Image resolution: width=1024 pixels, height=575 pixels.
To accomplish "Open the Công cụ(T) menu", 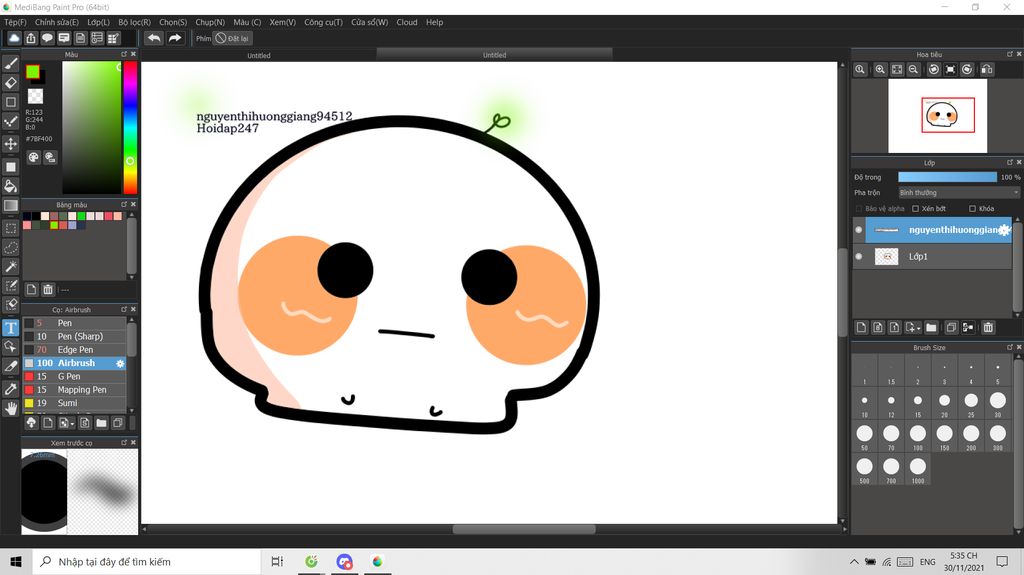I will pos(323,22).
